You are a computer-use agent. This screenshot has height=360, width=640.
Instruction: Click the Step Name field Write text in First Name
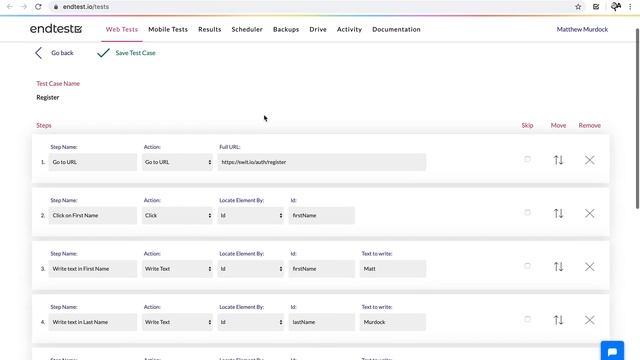click(93, 269)
